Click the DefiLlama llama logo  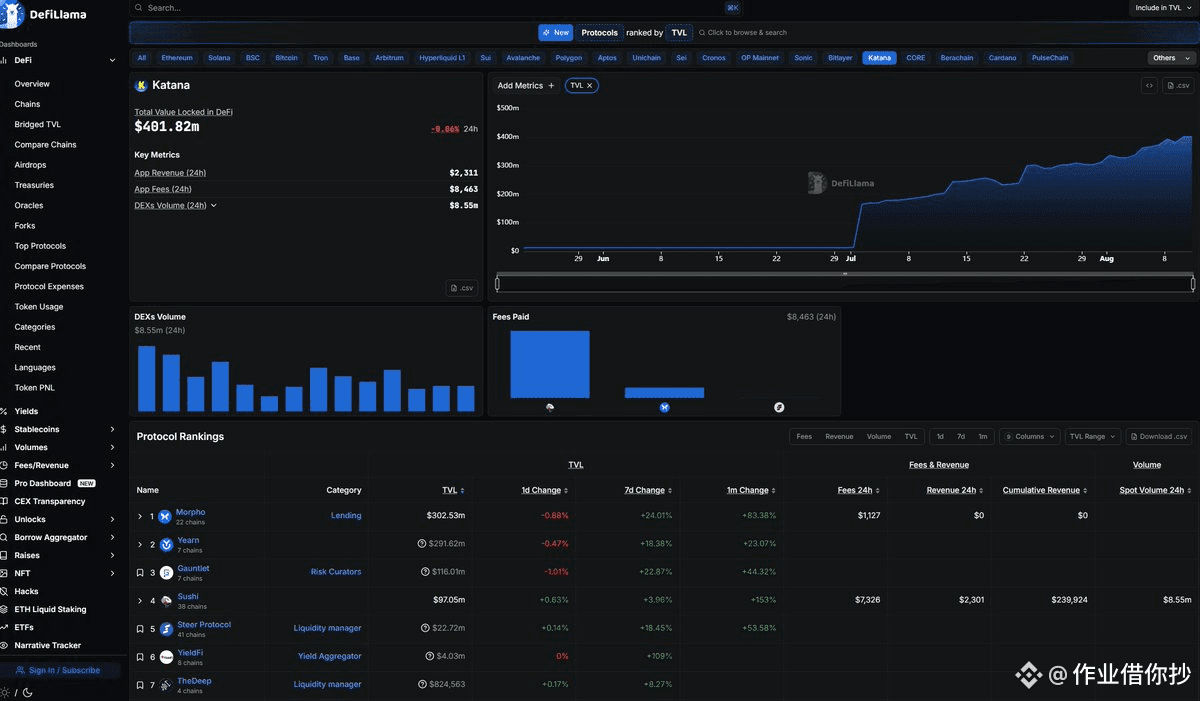tap(13, 15)
